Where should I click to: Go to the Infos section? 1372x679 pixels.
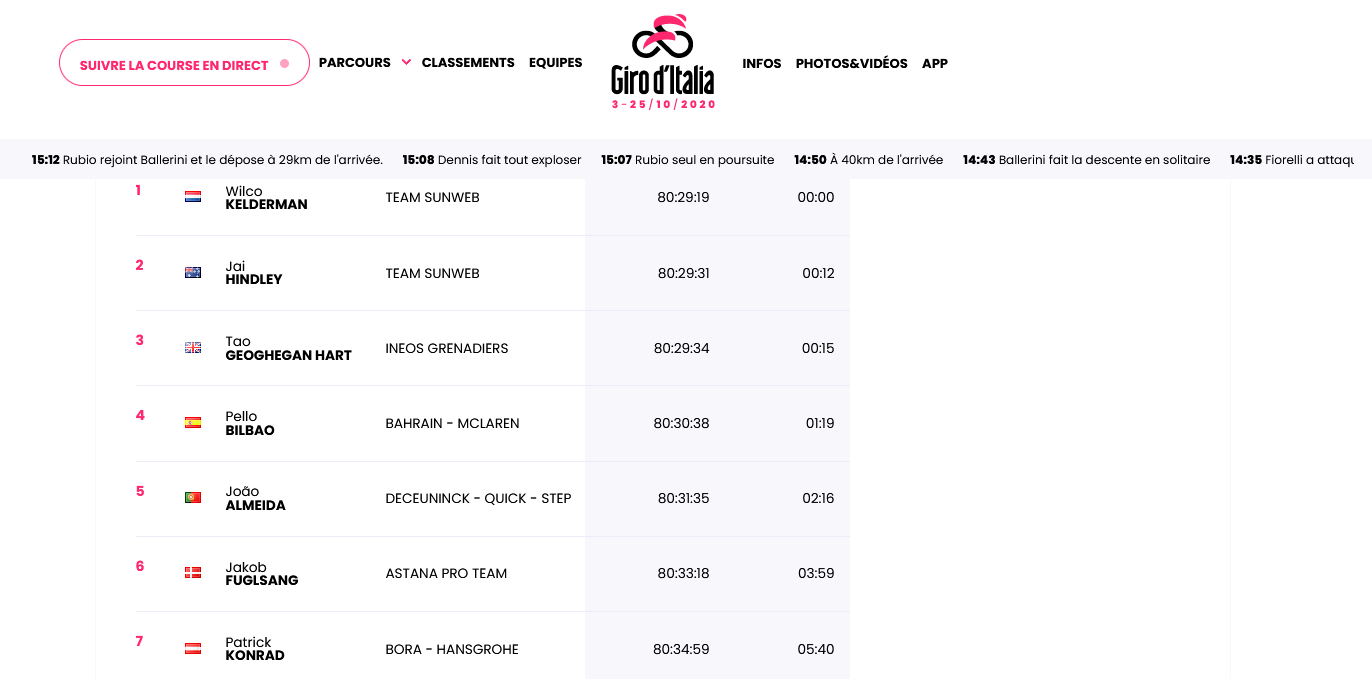click(761, 64)
